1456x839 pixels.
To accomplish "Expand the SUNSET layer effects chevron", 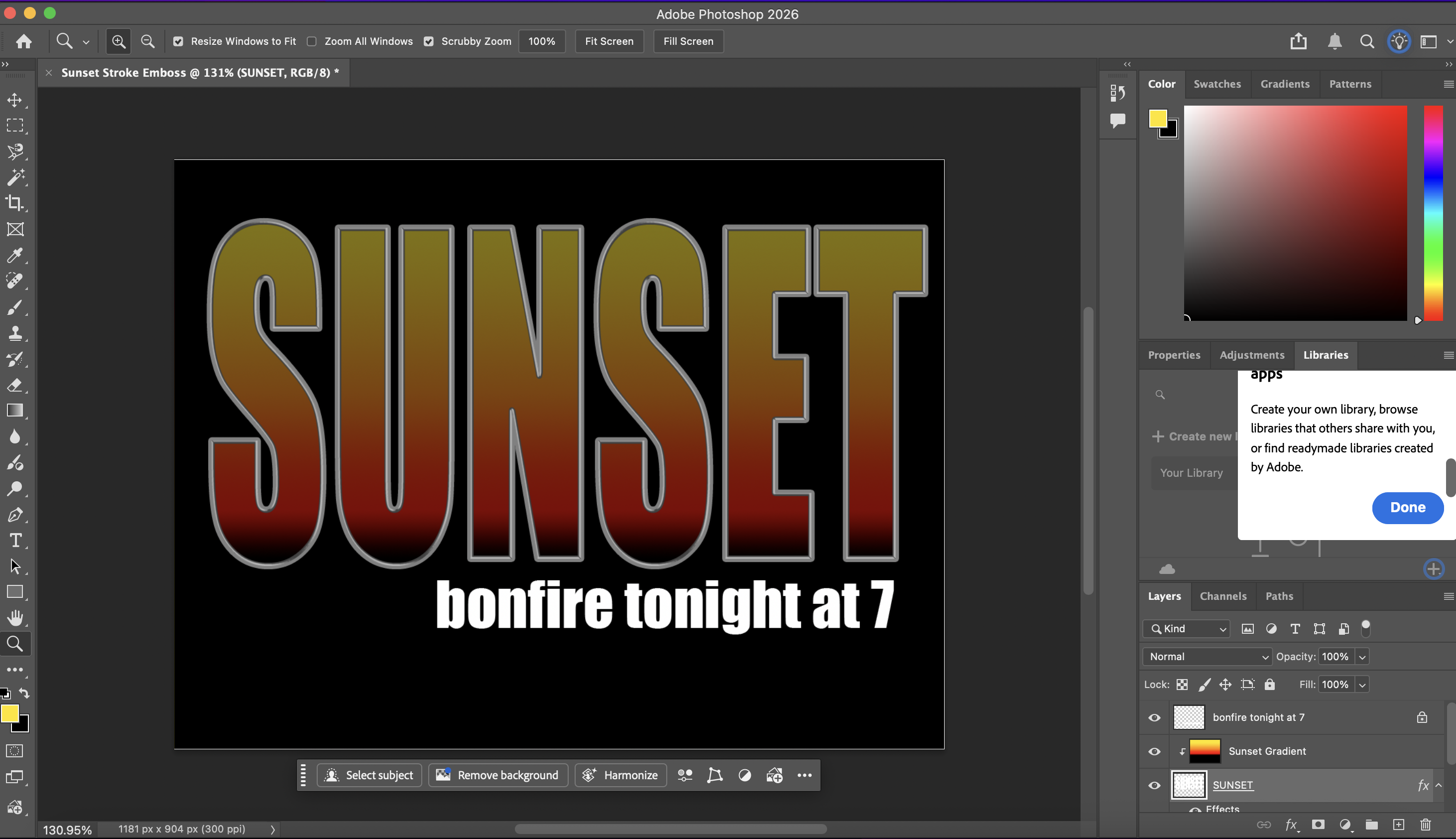I will click(x=1438, y=785).
